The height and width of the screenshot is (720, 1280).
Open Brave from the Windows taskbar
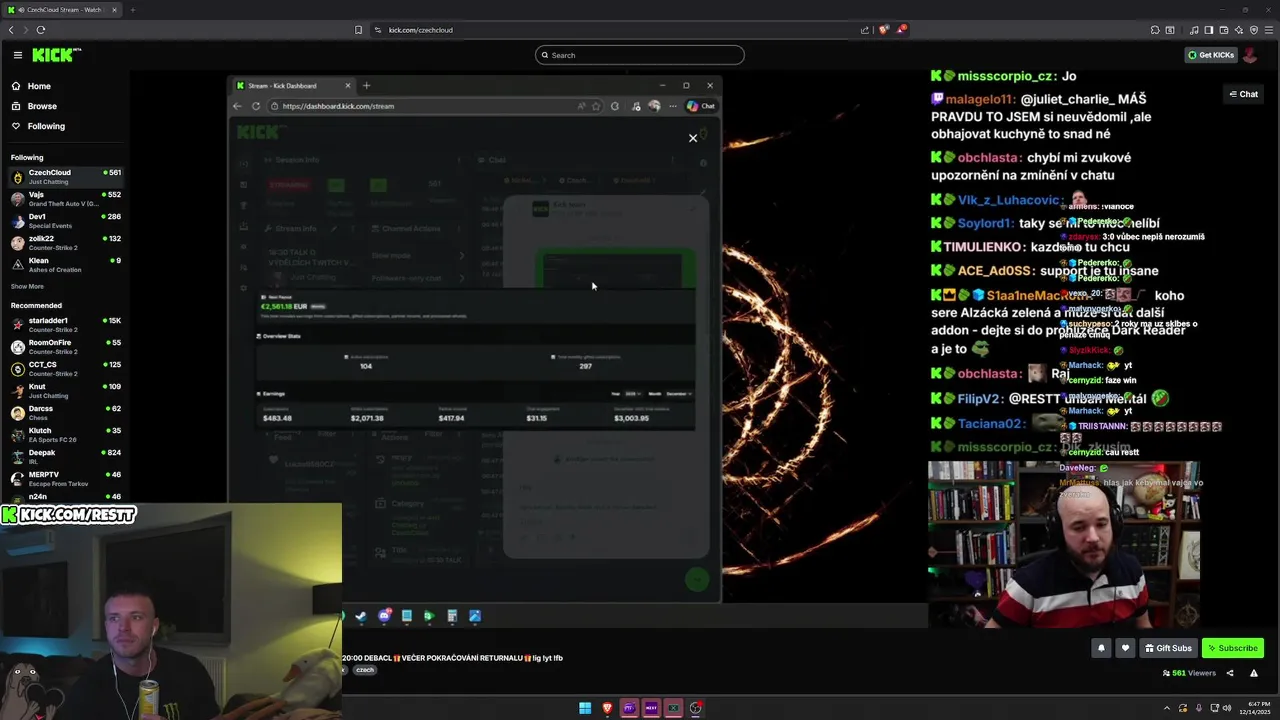click(607, 708)
